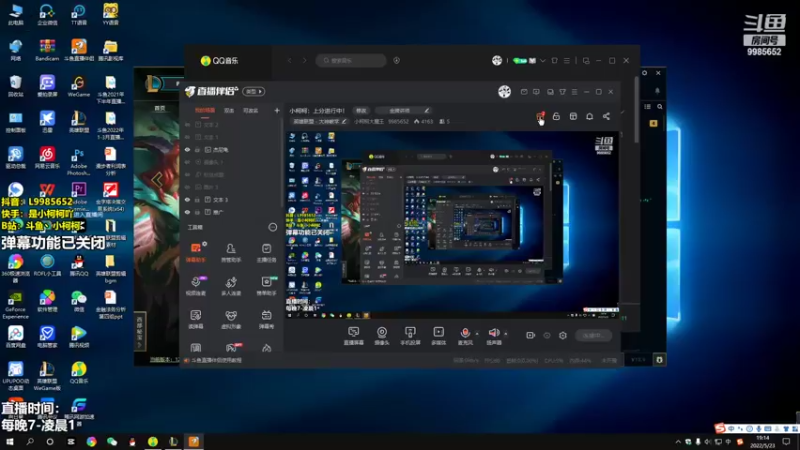Expand the speaker options arrow
Viewport: 800px width, 450px height.
tap(506, 334)
